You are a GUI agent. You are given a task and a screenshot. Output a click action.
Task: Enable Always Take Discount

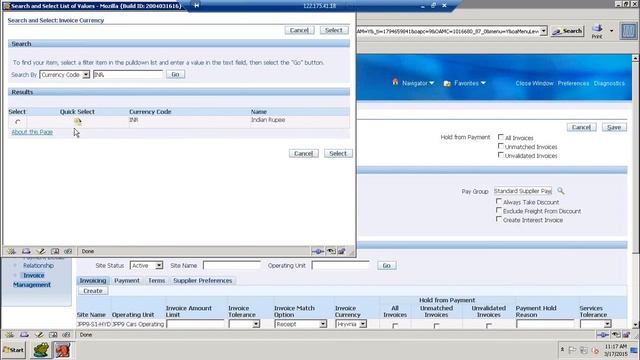click(498, 201)
